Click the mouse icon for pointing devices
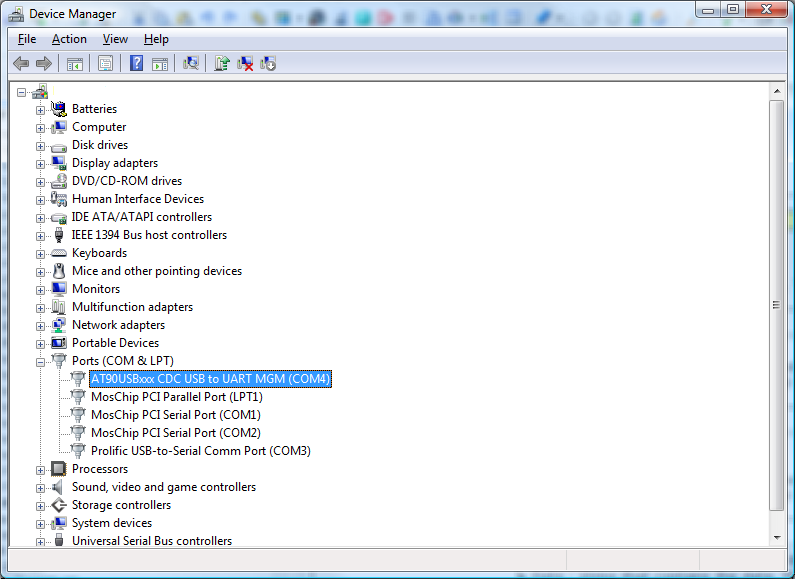This screenshot has width=795, height=579. (59, 271)
